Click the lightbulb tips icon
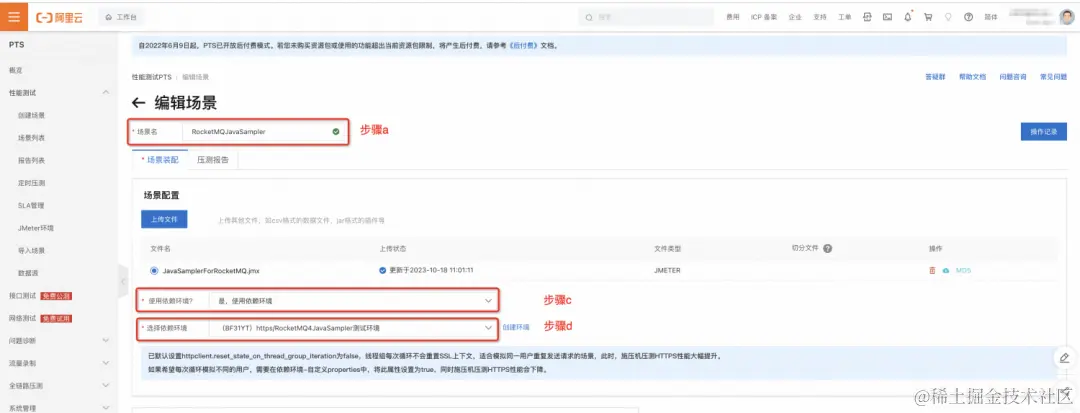This screenshot has width=1080, height=413. 948,17
